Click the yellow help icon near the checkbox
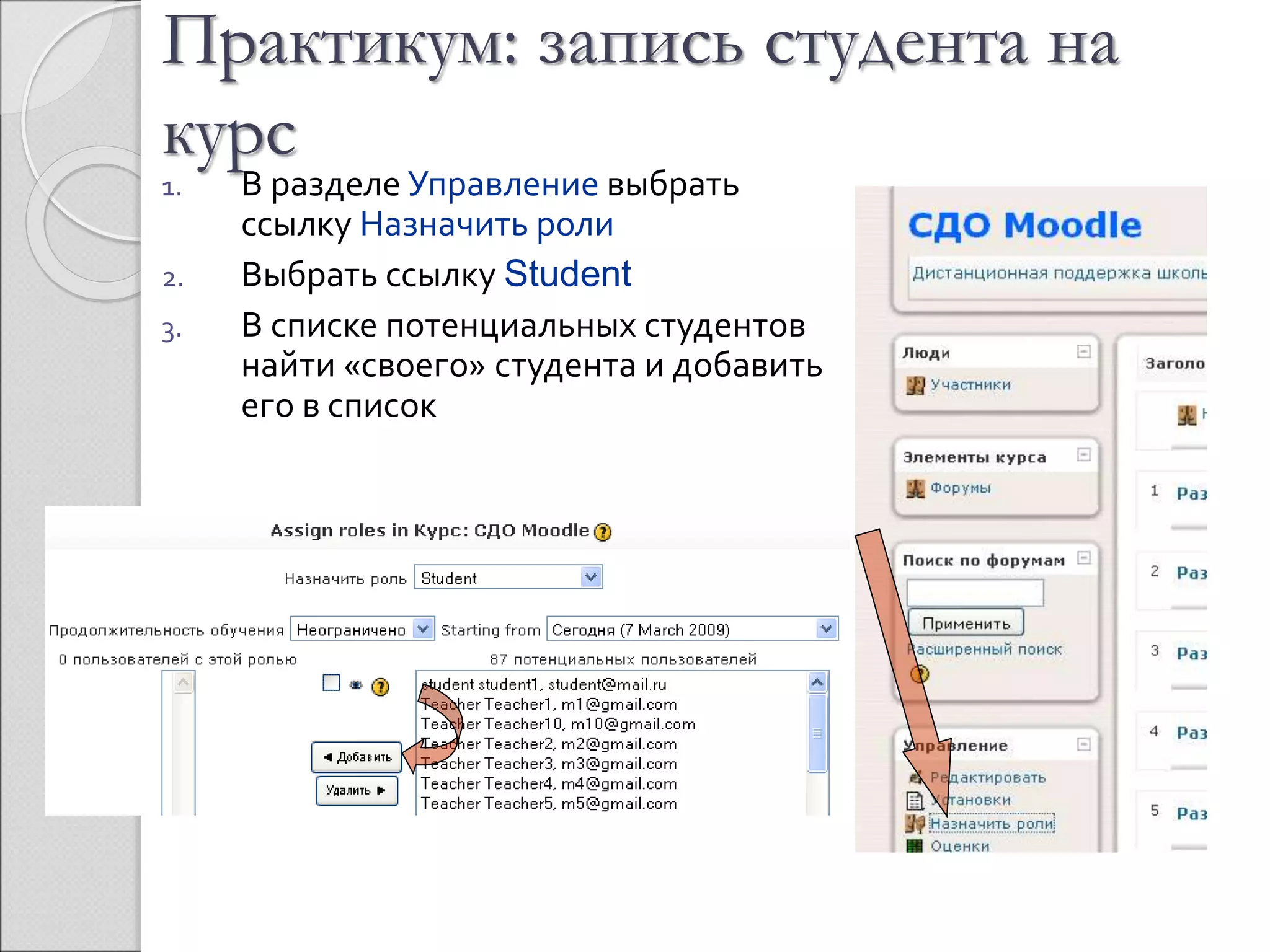This screenshot has height=952, width=1270. click(x=380, y=686)
